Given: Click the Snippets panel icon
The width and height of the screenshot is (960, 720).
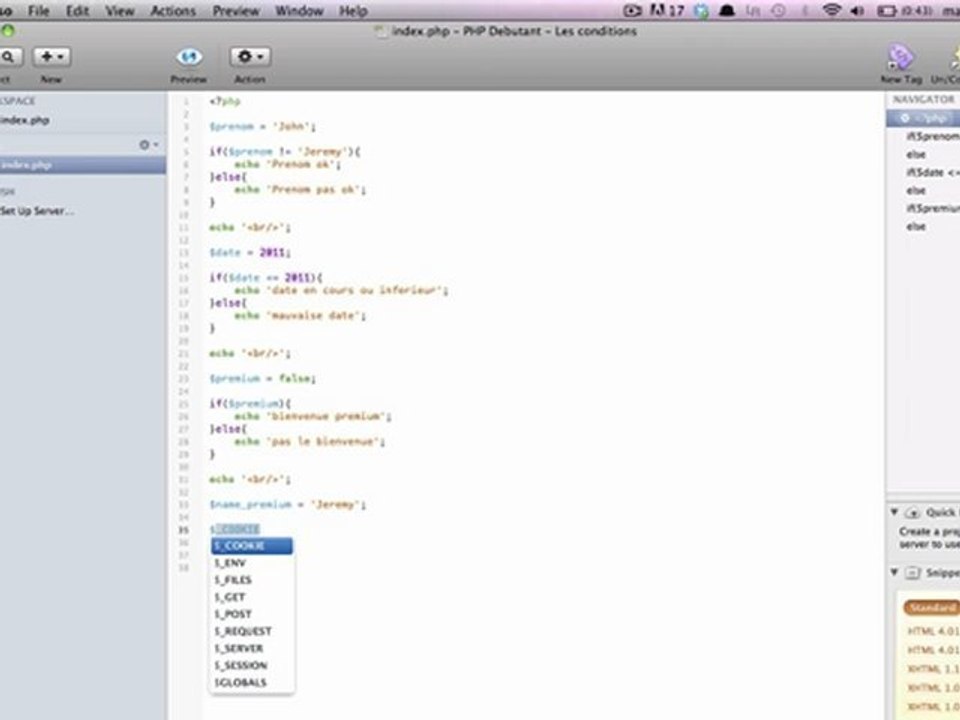Looking at the screenshot, I should (912, 573).
